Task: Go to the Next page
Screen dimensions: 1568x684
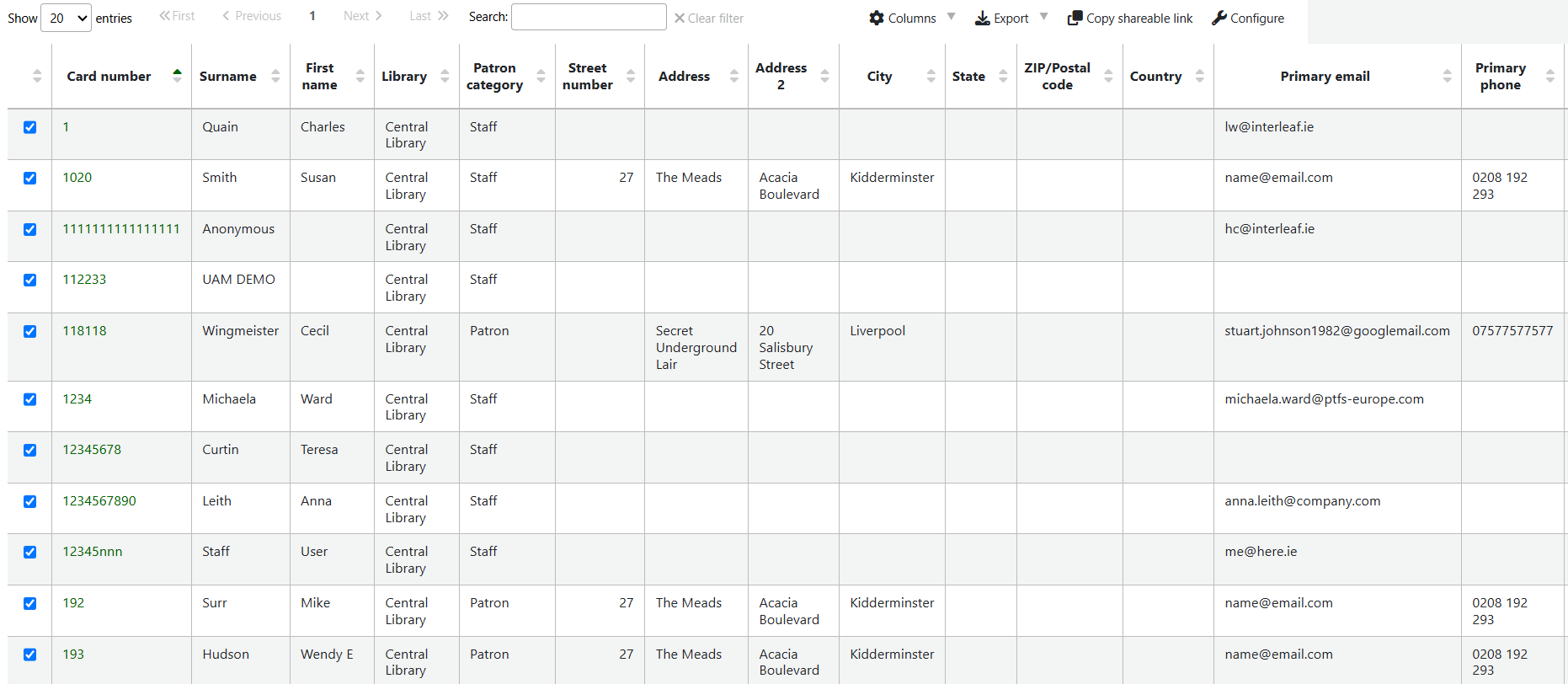Action: 362,16
